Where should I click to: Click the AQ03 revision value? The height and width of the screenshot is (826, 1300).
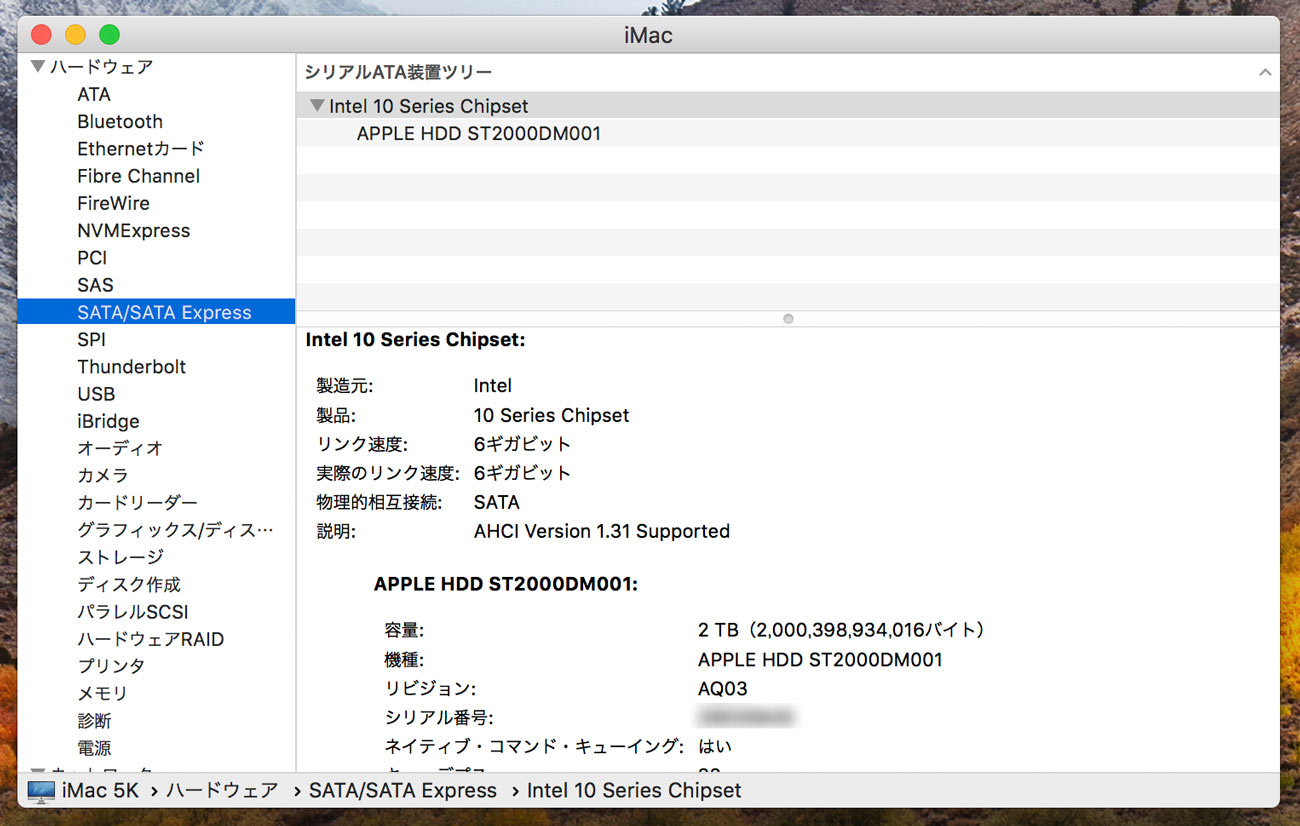click(x=722, y=689)
